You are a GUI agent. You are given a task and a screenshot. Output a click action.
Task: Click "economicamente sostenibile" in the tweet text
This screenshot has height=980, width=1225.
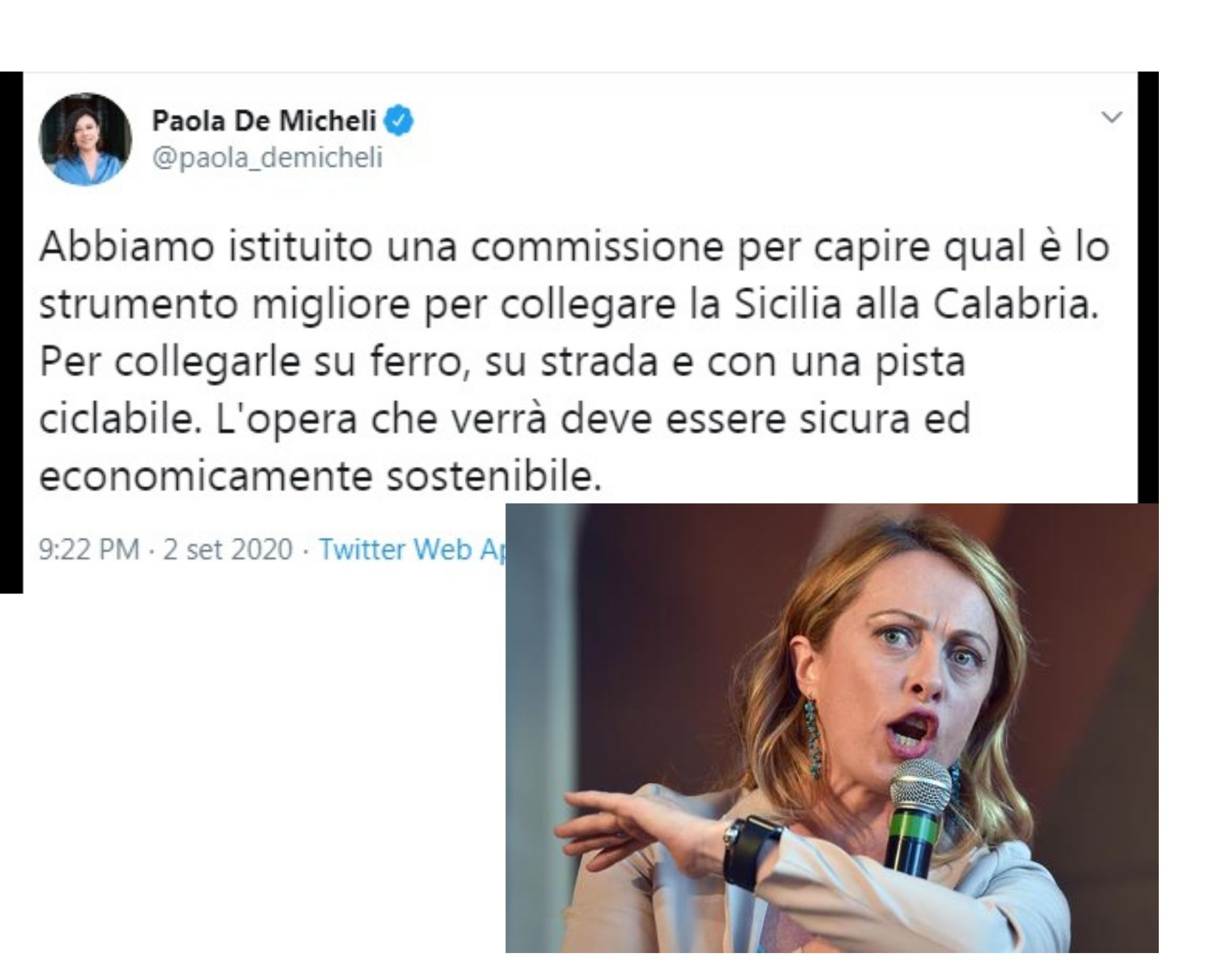[320, 476]
